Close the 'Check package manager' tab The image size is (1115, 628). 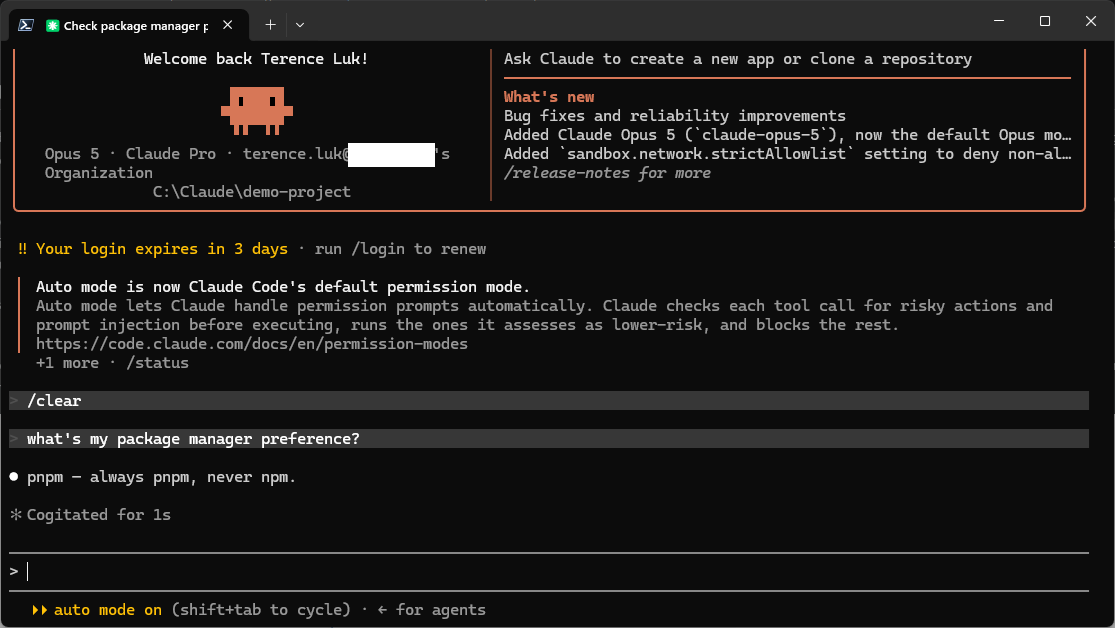[x=228, y=25]
